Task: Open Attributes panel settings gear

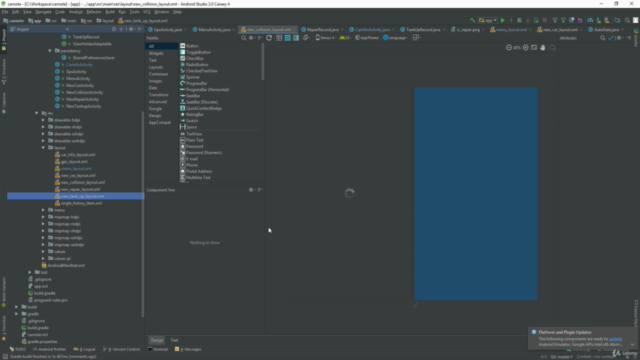Action: [x=620, y=38]
